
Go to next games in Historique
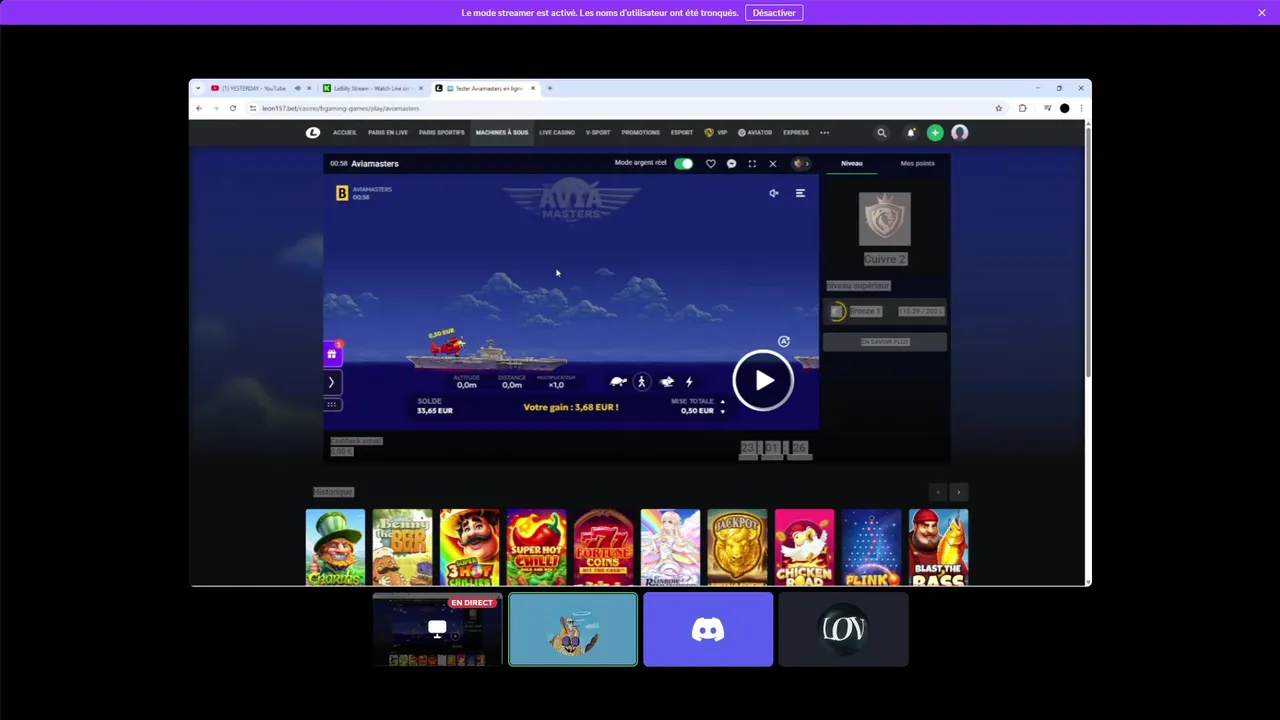958,492
